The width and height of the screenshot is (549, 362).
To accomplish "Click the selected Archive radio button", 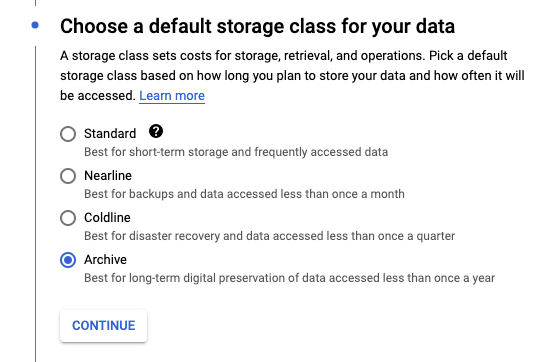I will 68,260.
